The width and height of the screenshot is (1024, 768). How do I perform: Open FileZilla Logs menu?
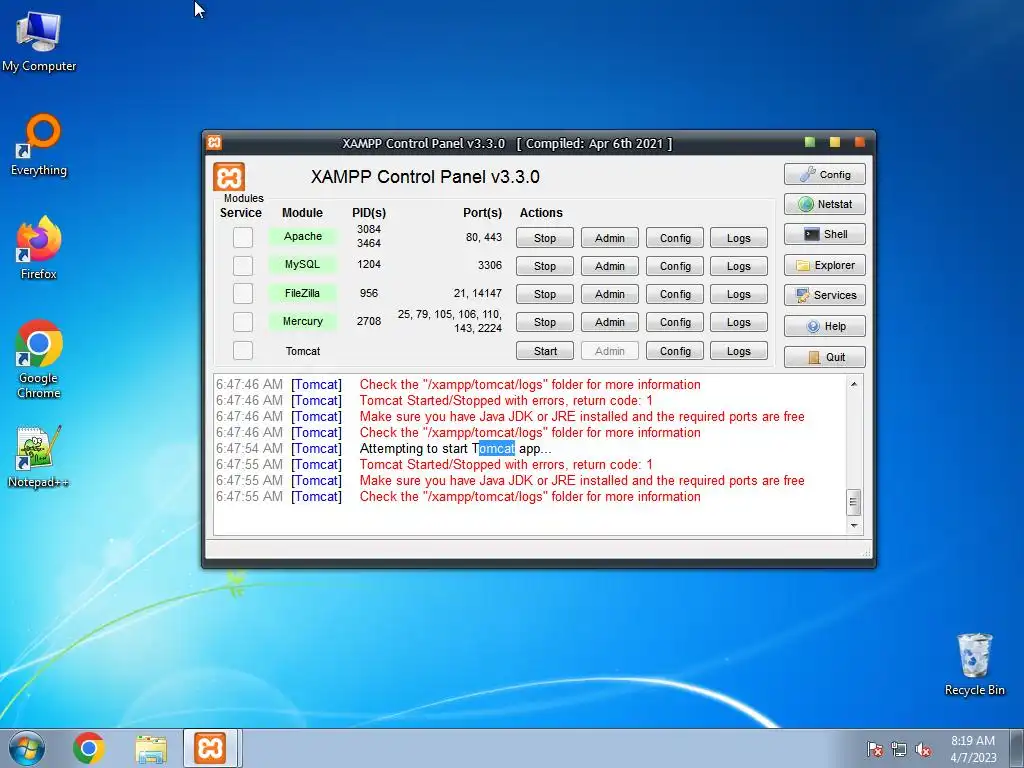point(739,294)
